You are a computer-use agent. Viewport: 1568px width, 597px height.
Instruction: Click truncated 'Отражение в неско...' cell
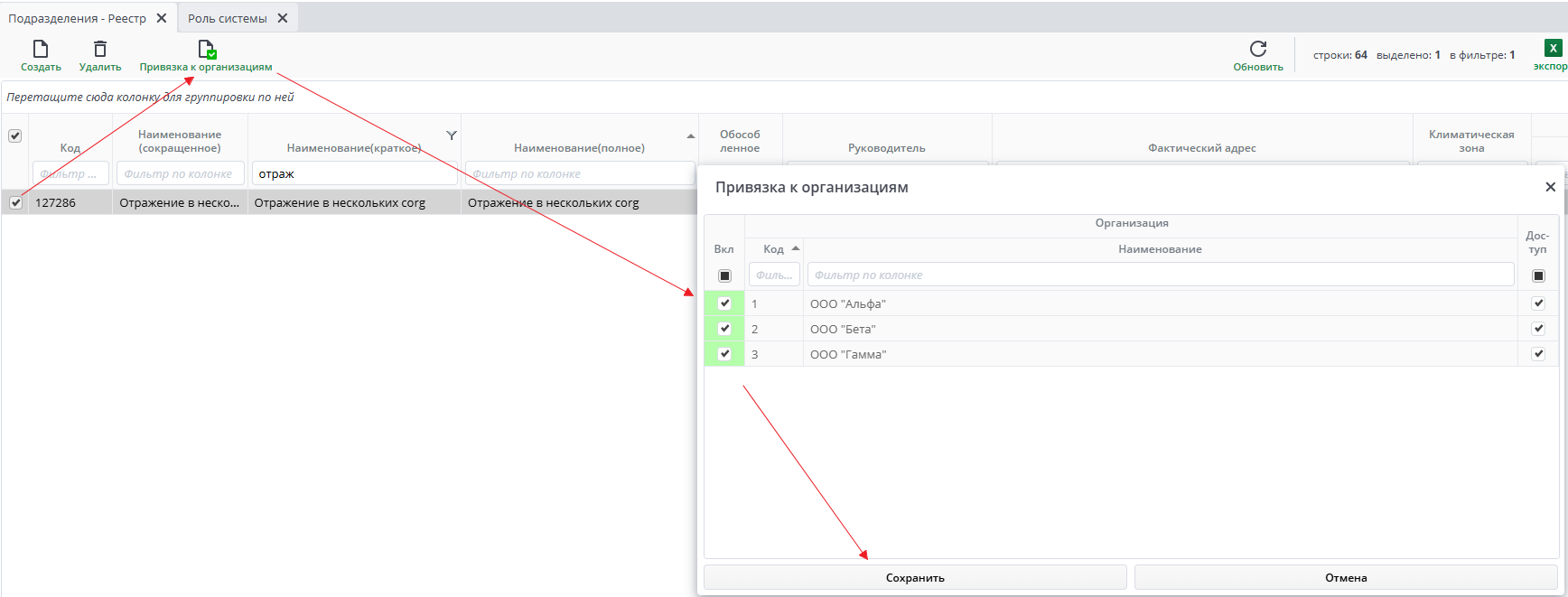[180, 202]
